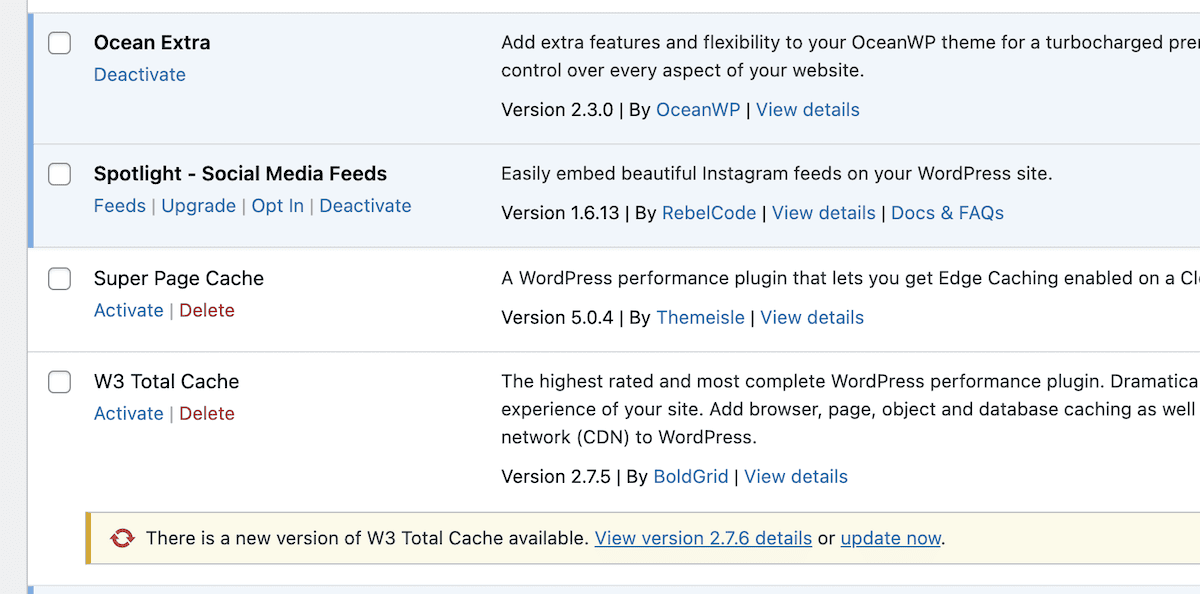Open the Themeisle author link
Screen dimensions: 1200x594
tap(701, 318)
